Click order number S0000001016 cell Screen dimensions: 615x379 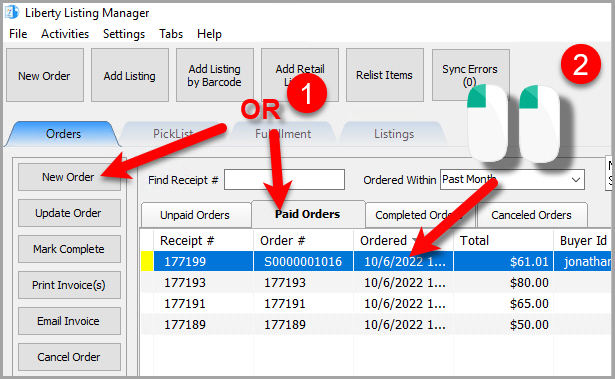click(303, 262)
